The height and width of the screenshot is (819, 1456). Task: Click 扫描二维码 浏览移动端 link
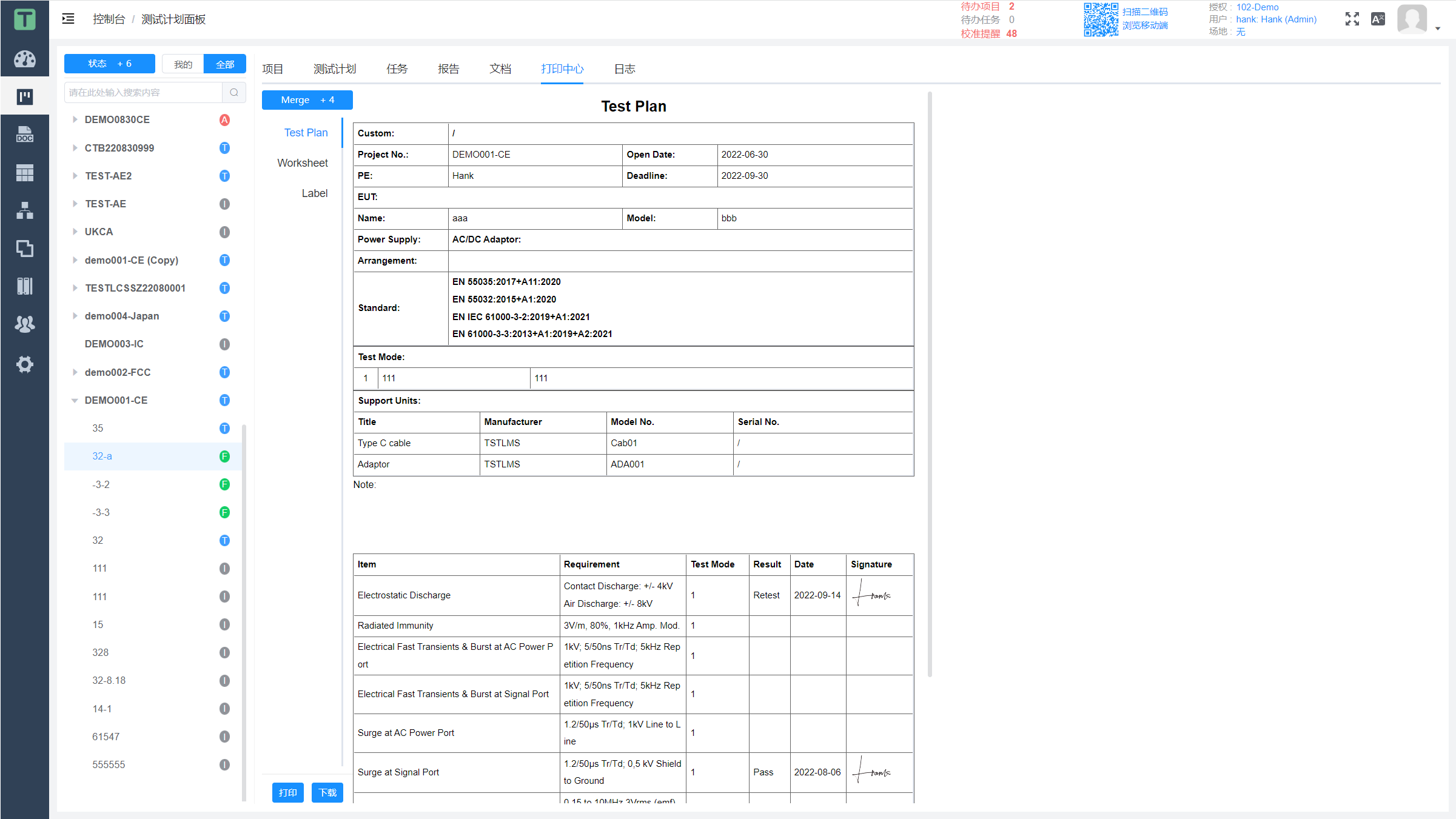tap(1145, 19)
